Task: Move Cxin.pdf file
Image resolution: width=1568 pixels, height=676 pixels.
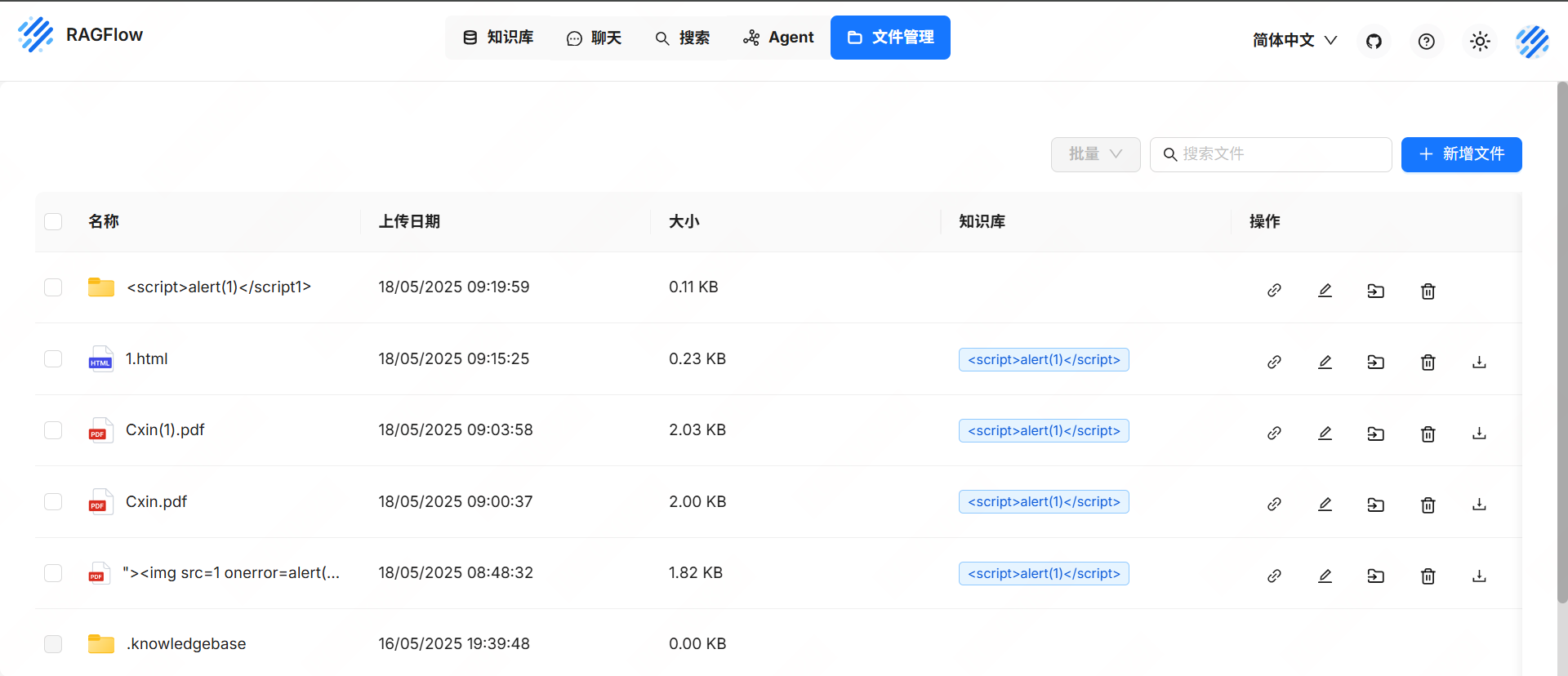Action: click(x=1376, y=505)
